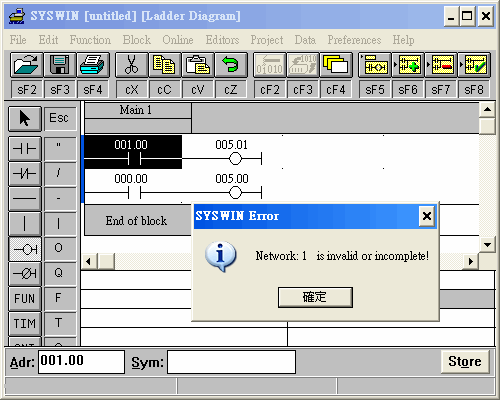
Task: Activate the arrow selection pointer tool
Action: [x=25, y=119]
